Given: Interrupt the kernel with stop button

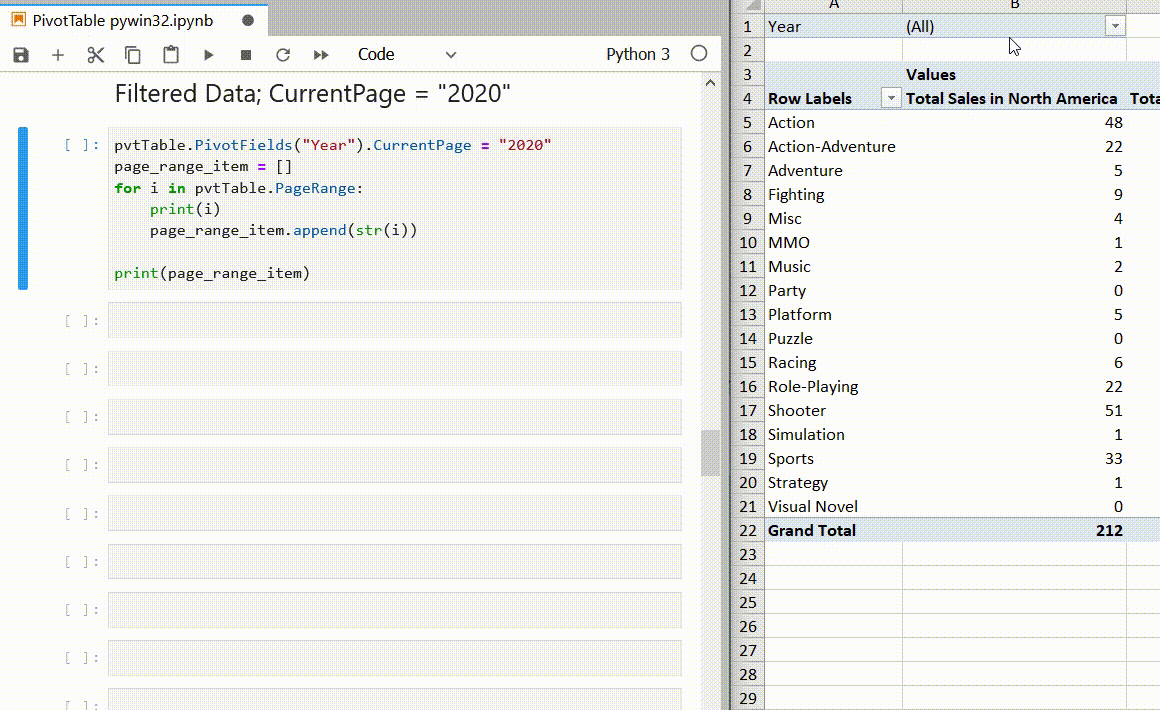Looking at the screenshot, I should [x=246, y=55].
